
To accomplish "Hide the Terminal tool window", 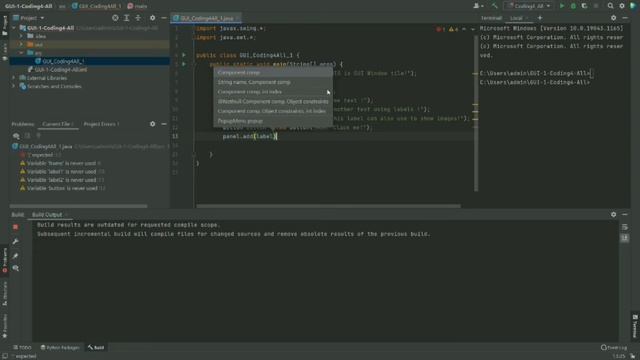I will tap(625, 18).
